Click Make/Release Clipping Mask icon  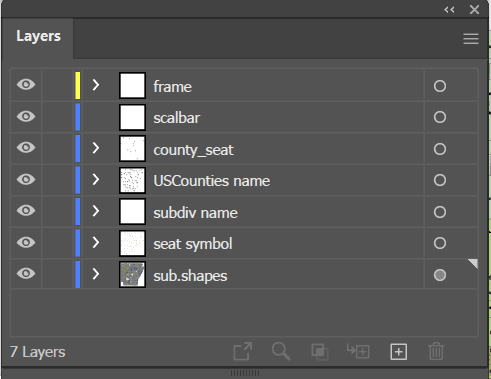pyautogui.click(x=319, y=352)
